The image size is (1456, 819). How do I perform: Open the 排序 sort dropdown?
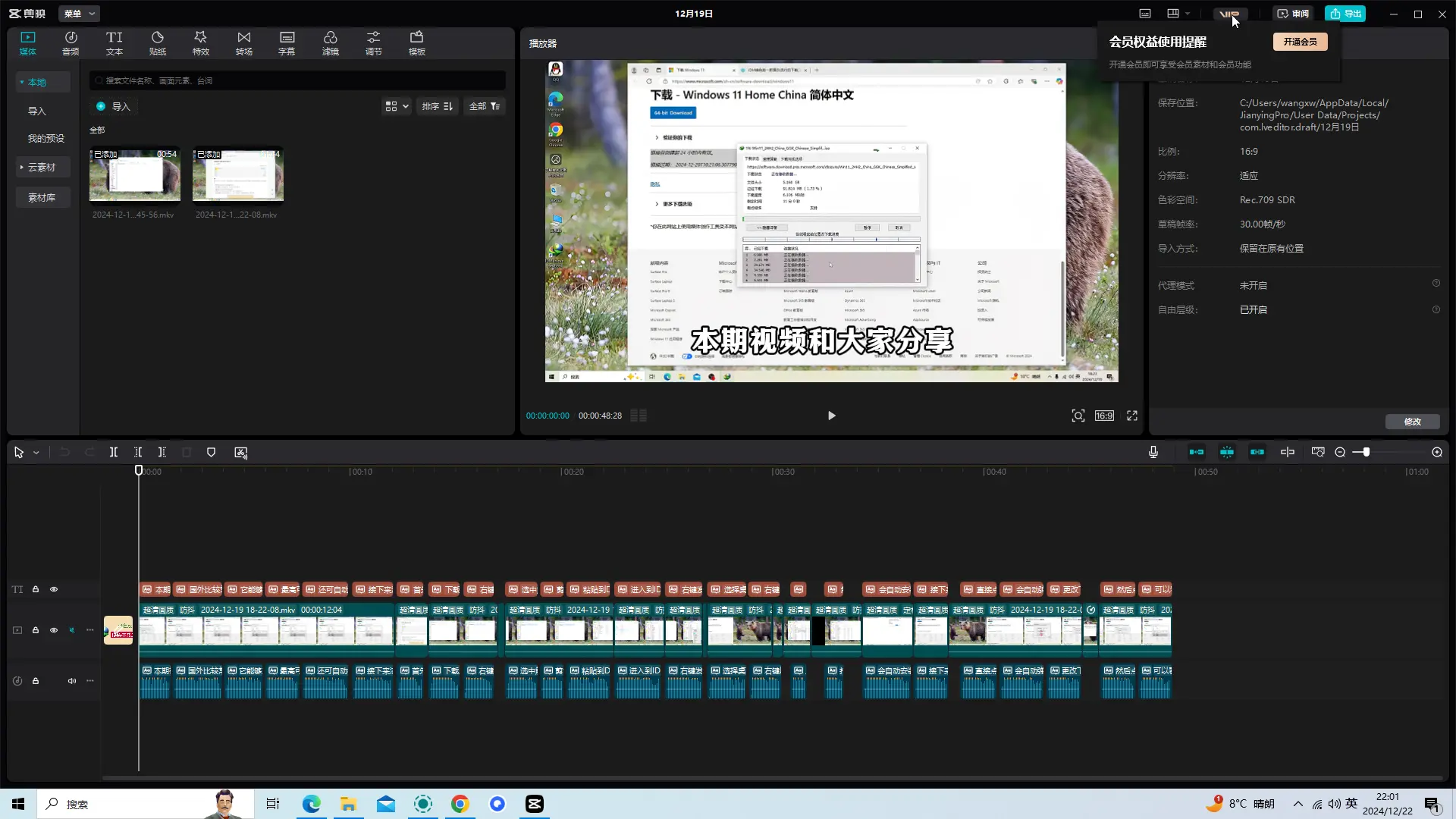(x=438, y=107)
